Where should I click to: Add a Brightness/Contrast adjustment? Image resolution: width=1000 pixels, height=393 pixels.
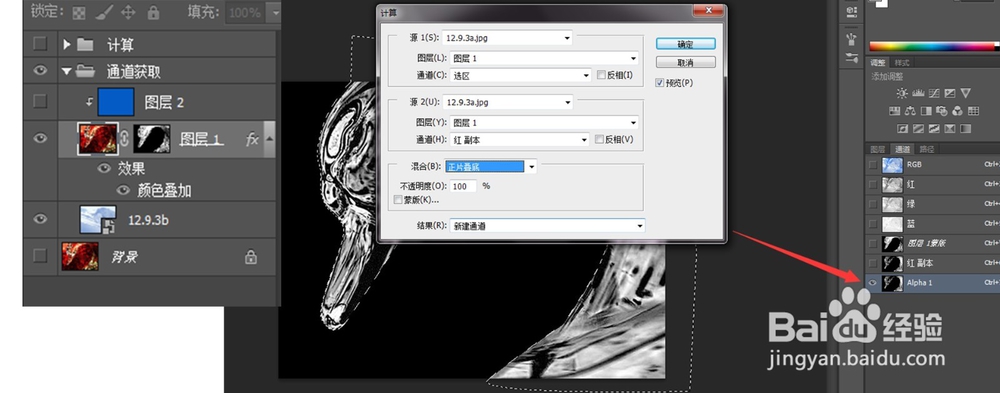902,93
